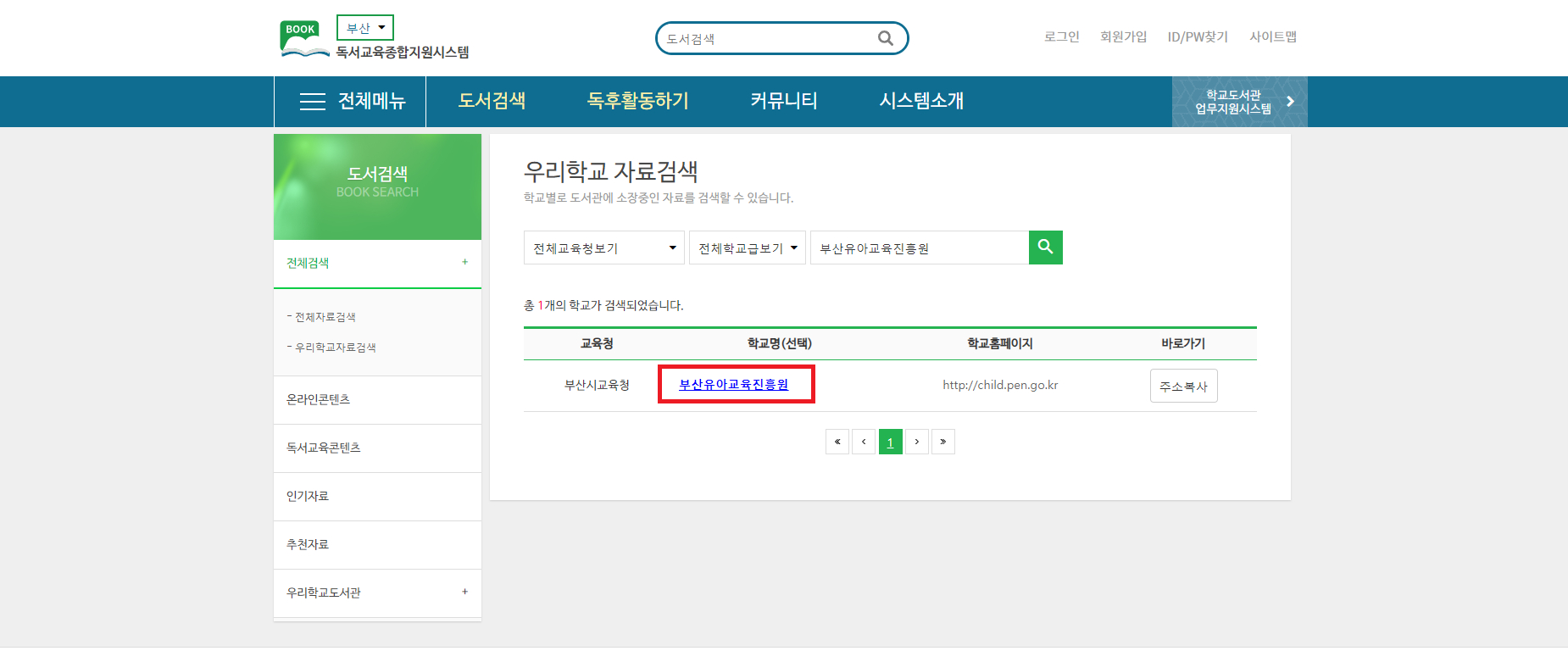
Task: Select 우리학교자료검색 in sidebar
Action: coord(336,348)
